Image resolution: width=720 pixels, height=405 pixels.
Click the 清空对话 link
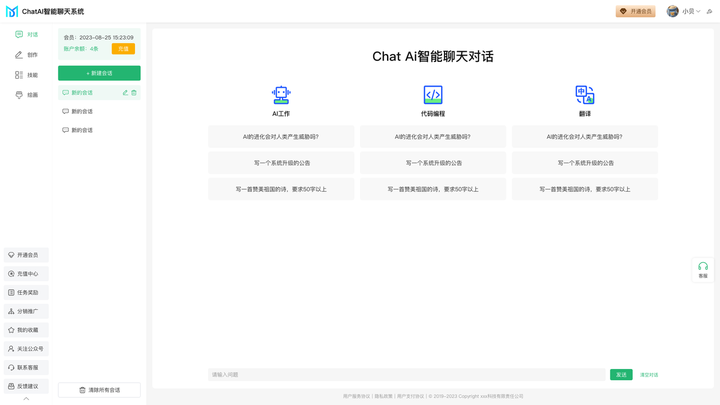649,375
